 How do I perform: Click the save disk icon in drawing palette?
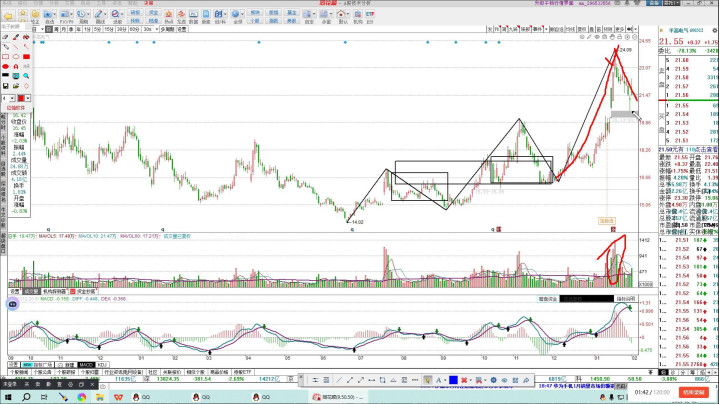click(6, 85)
